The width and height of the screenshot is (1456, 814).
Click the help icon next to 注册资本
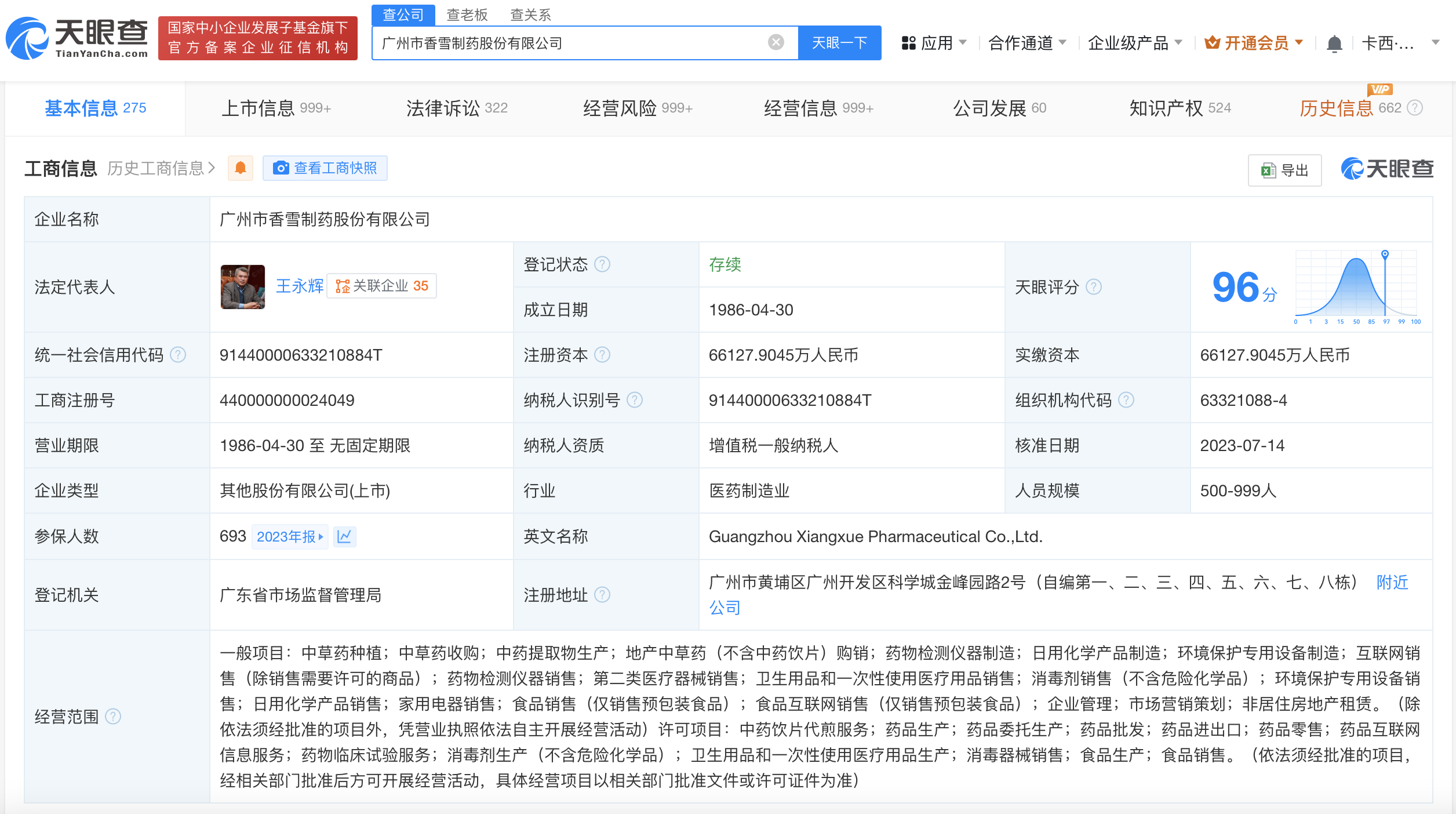(x=602, y=355)
